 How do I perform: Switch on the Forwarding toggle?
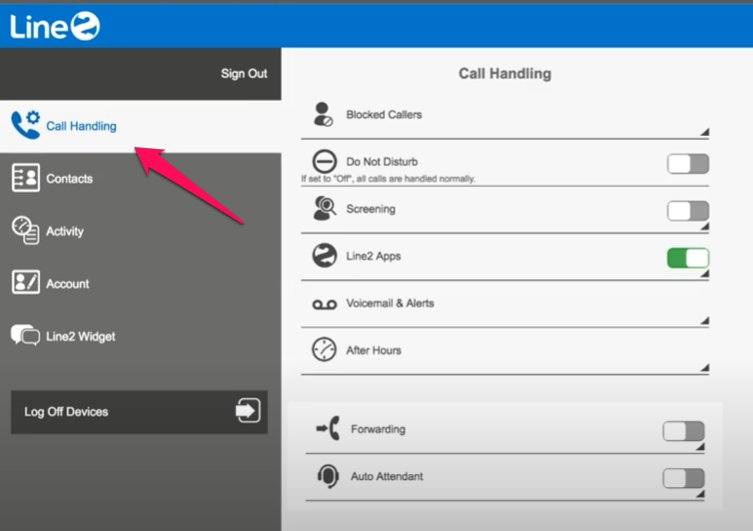pyautogui.click(x=683, y=431)
